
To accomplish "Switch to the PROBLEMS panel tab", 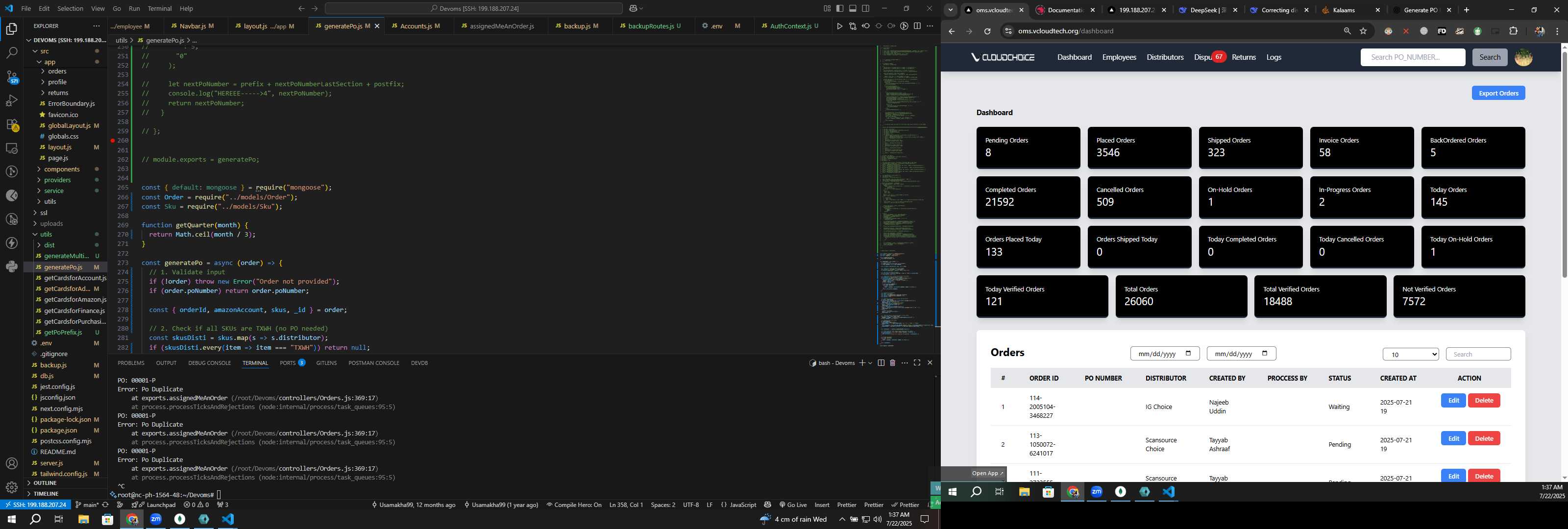I will click(x=131, y=363).
